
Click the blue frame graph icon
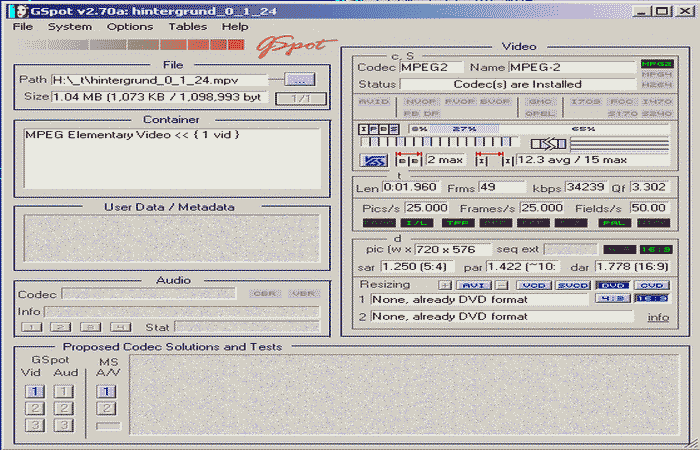[x=374, y=160]
